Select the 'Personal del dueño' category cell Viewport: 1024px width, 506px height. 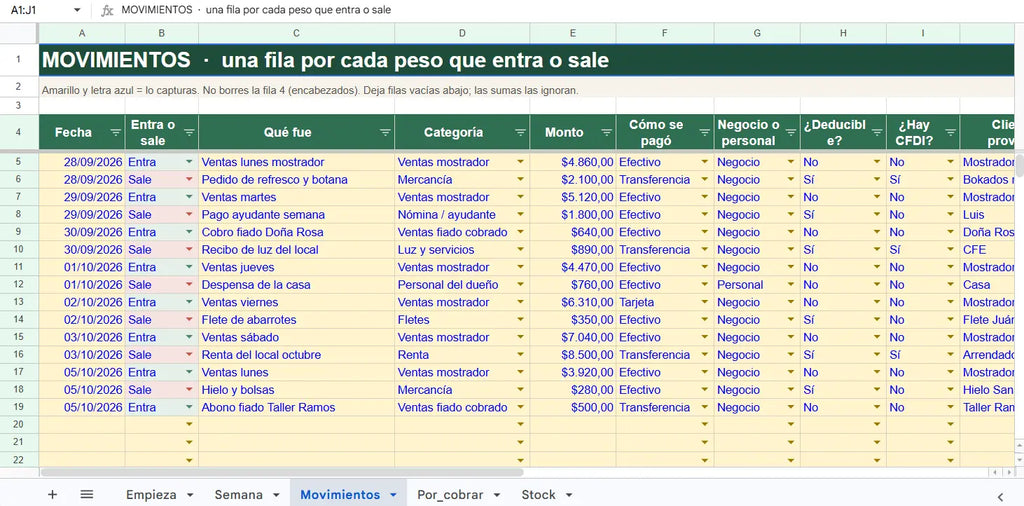[x=462, y=285]
